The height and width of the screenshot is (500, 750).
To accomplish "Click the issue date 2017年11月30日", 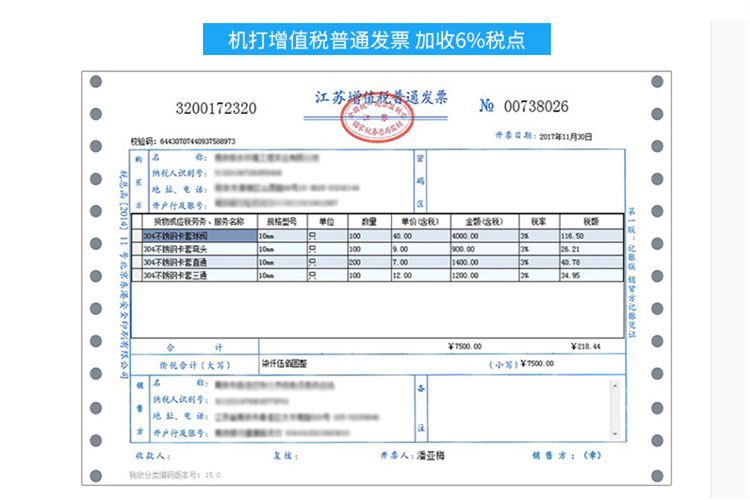I will pyautogui.click(x=565, y=137).
